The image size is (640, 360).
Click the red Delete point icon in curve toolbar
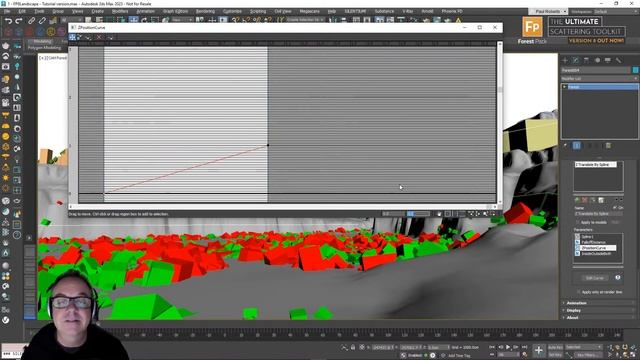[99, 37]
